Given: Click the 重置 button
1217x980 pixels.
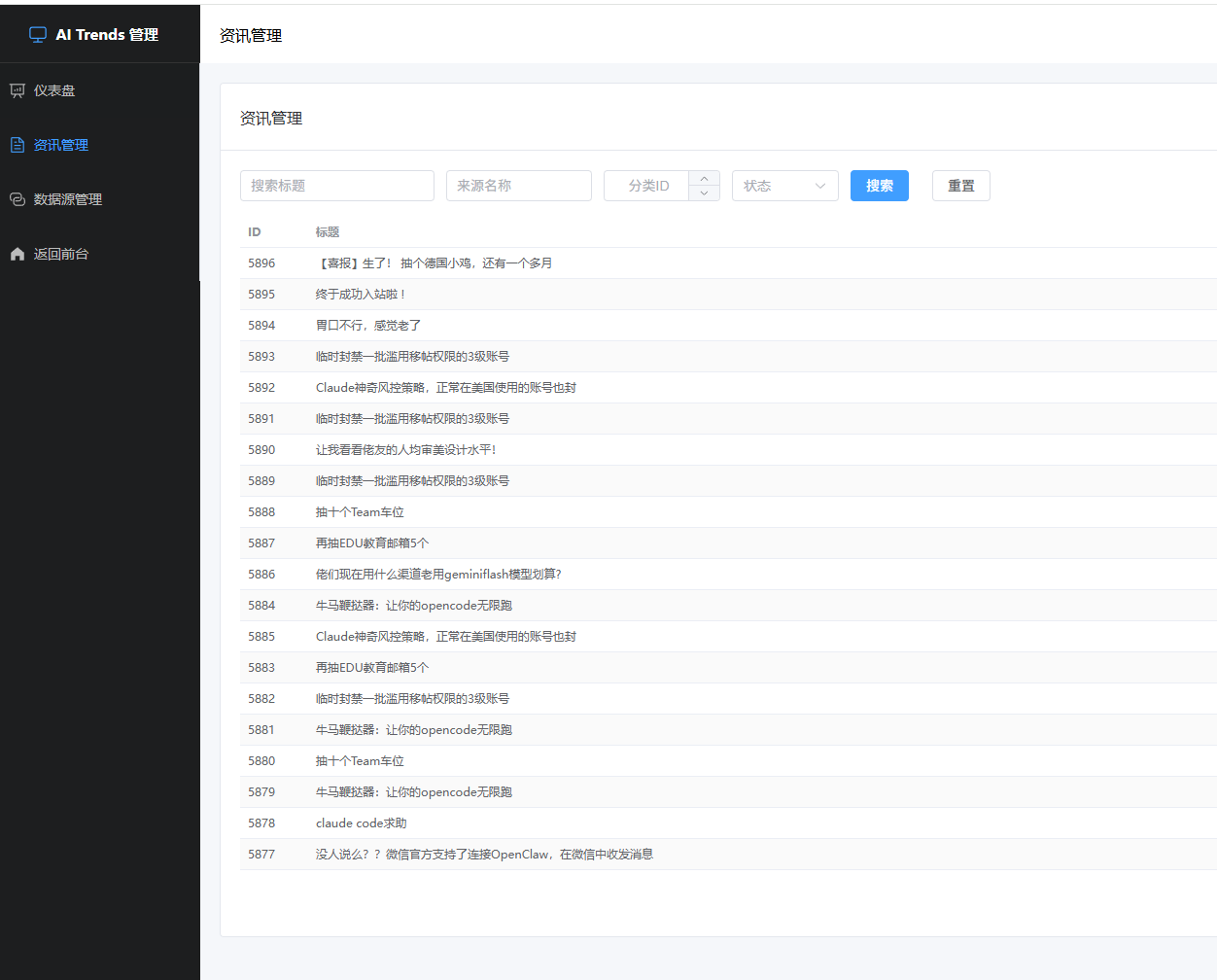Looking at the screenshot, I should [961, 186].
